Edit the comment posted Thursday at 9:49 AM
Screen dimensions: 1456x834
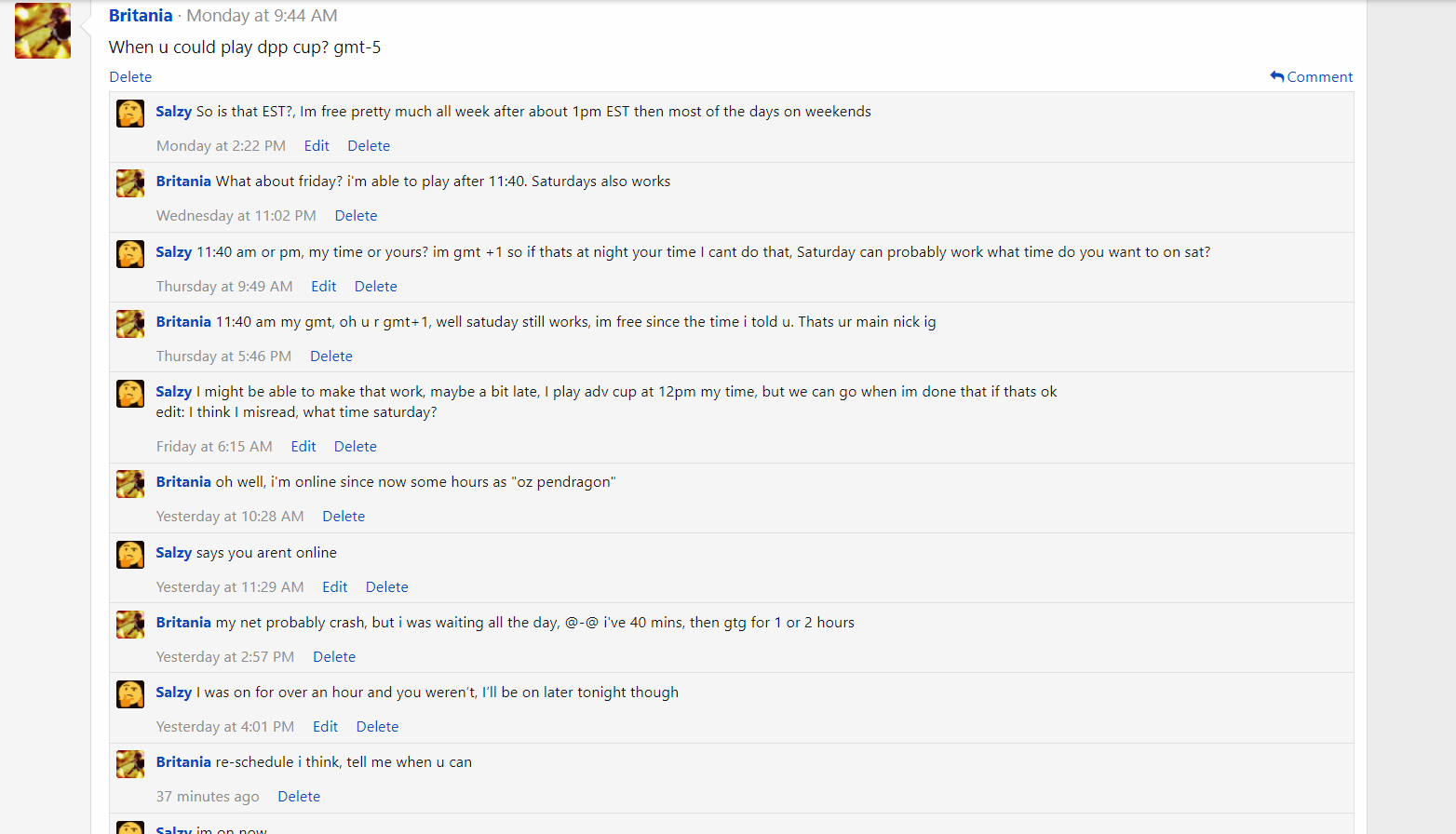(323, 287)
